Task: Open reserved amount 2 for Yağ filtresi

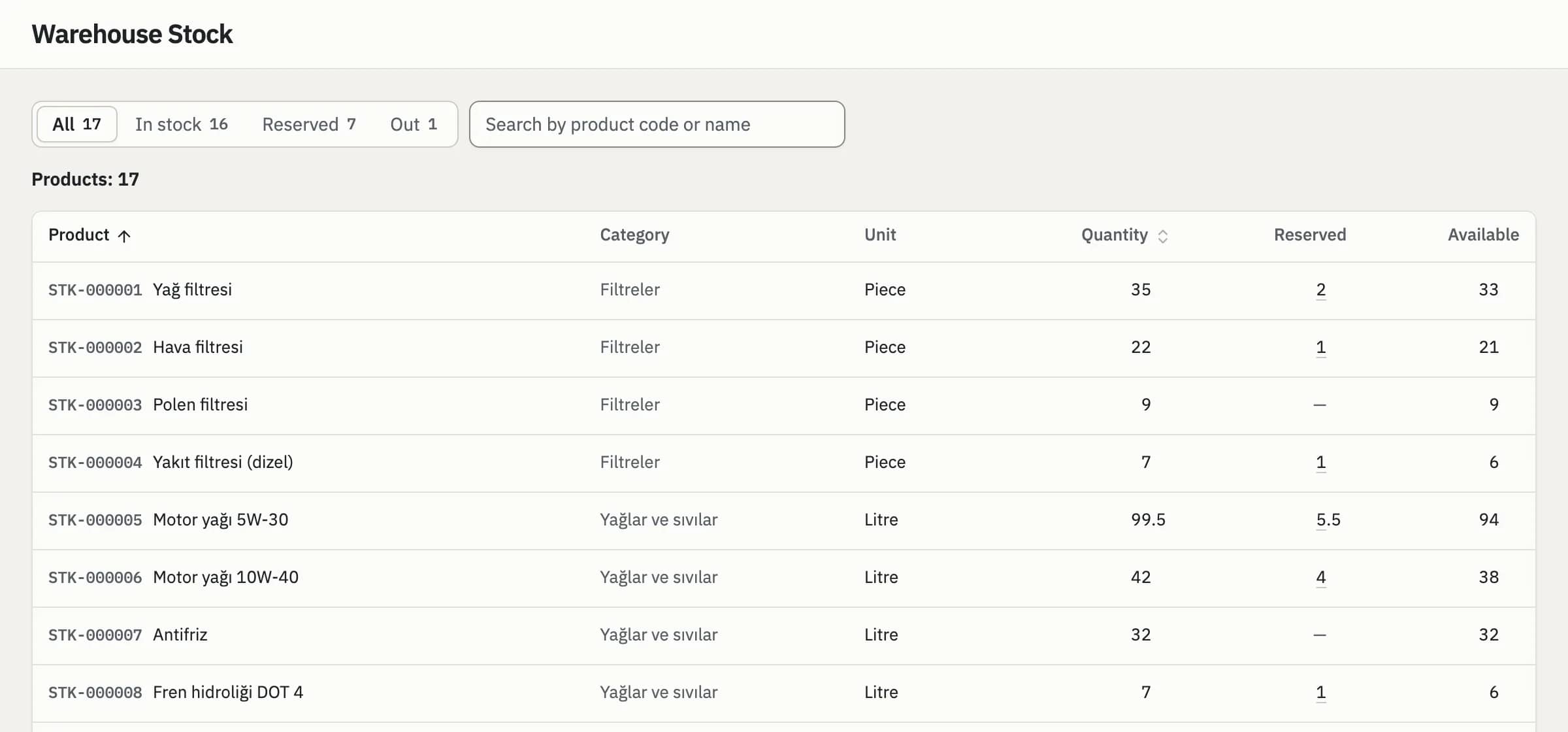Action: pyautogui.click(x=1320, y=290)
